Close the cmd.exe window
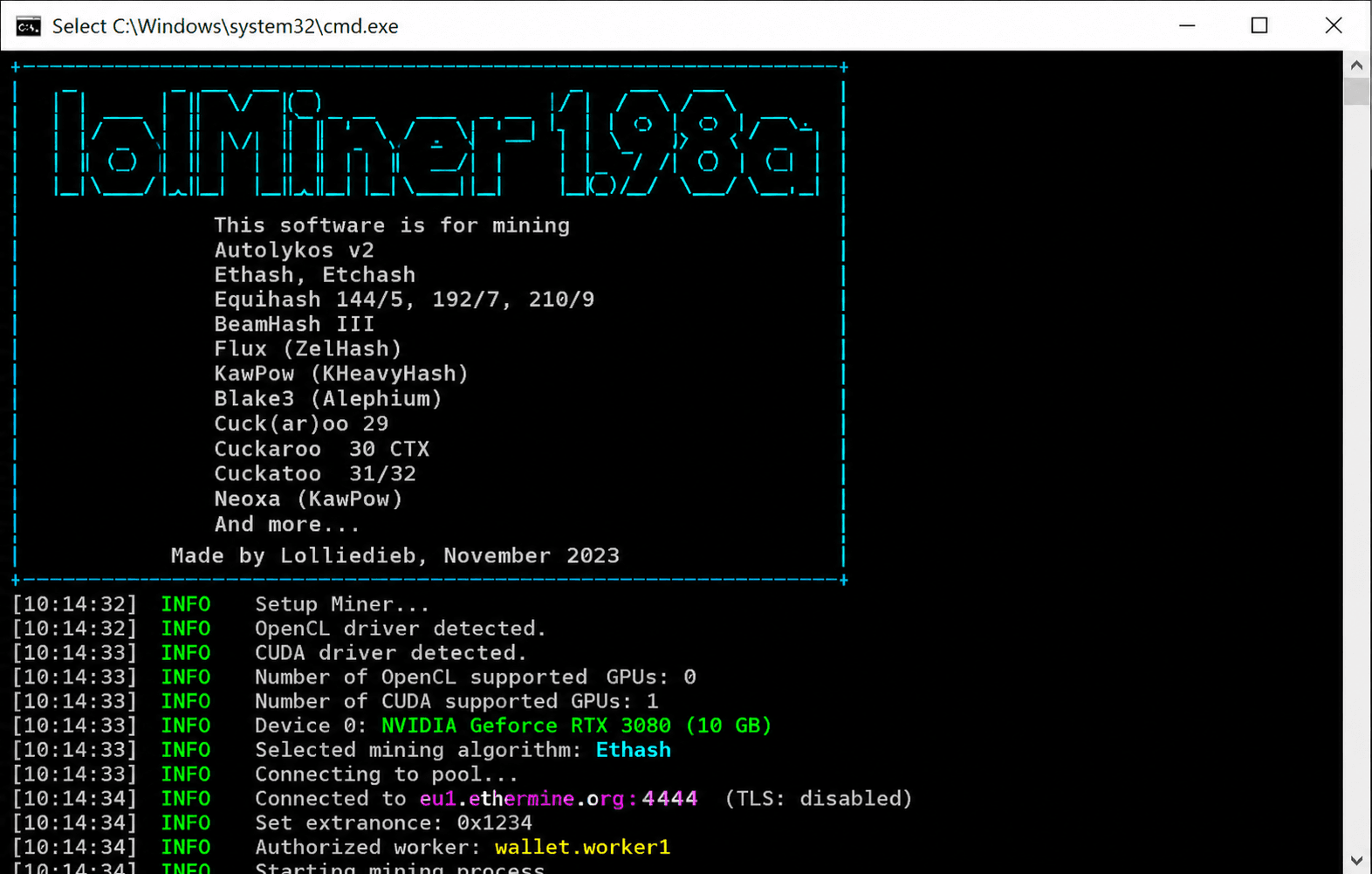The width and height of the screenshot is (1372, 874). coord(1334,25)
